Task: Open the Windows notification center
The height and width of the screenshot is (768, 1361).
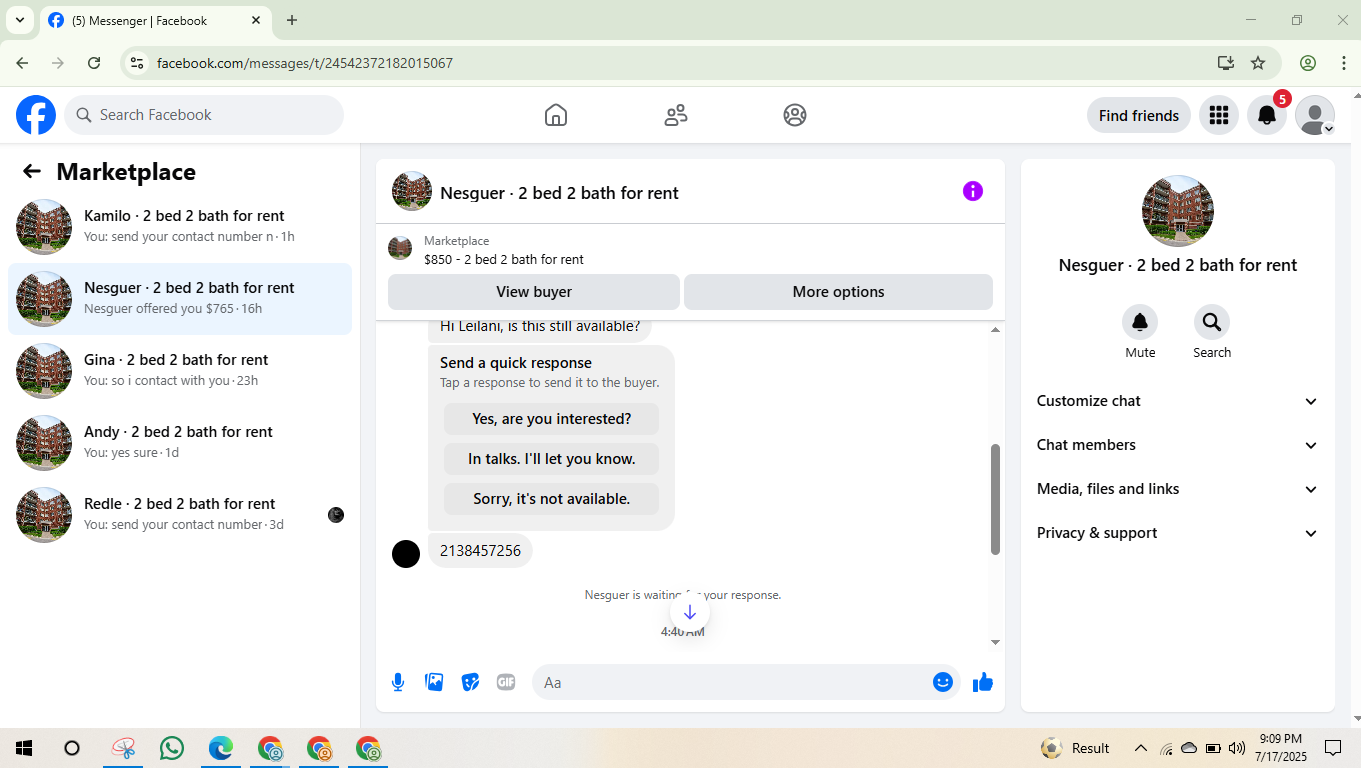Action: point(1333,748)
